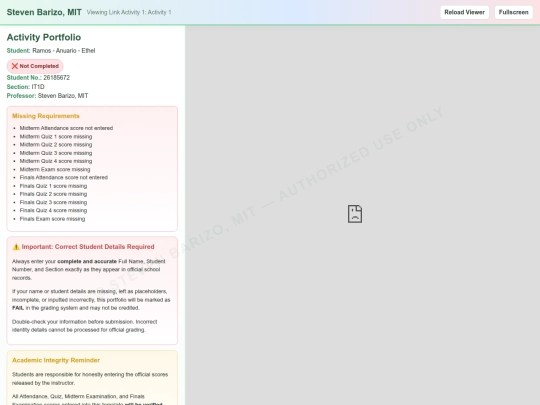Click the Professor: Steven Barizo, MIT line
This screenshot has width=540, height=405.
[48, 96]
